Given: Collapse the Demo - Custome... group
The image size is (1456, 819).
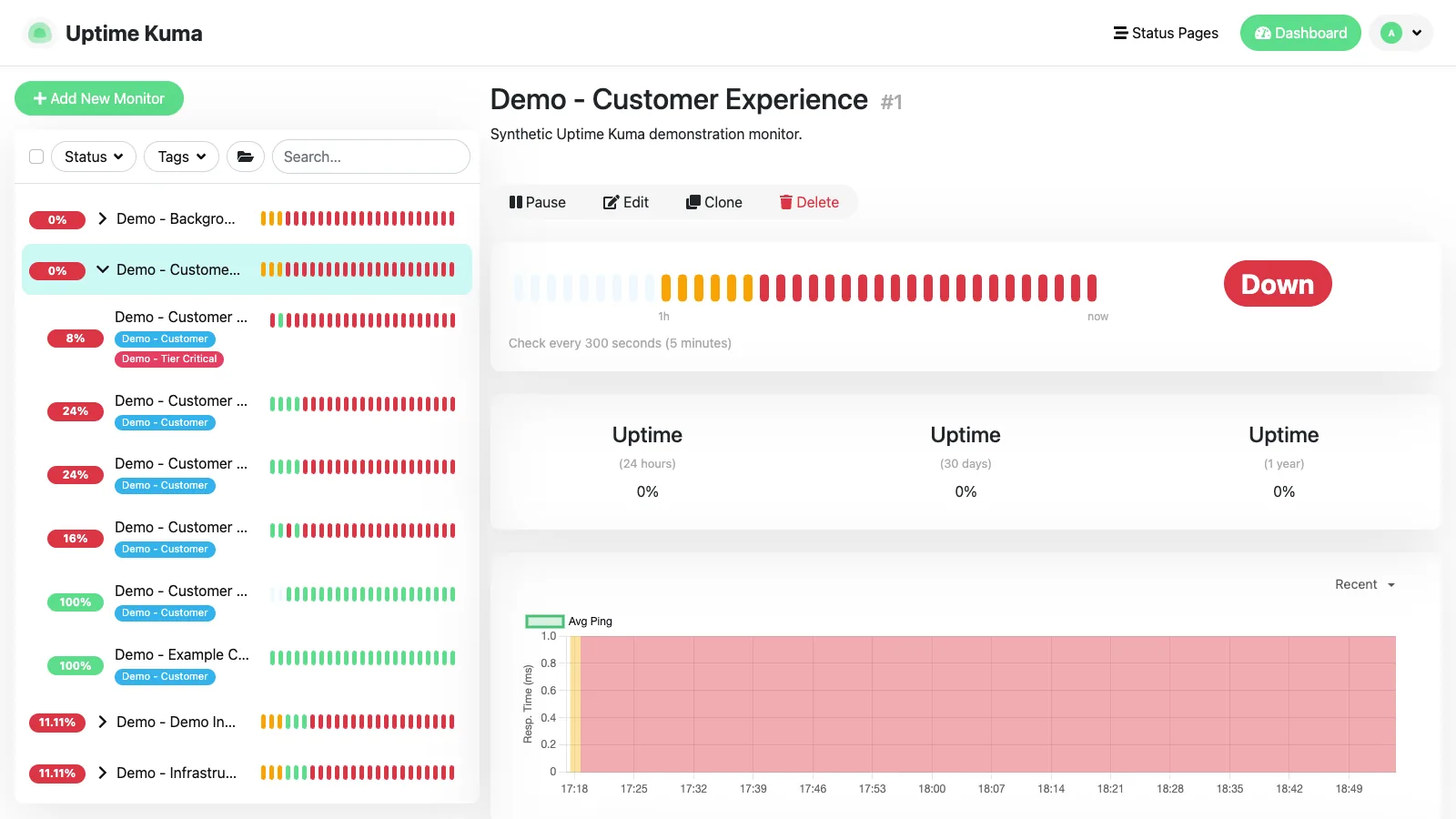Looking at the screenshot, I should (103, 269).
